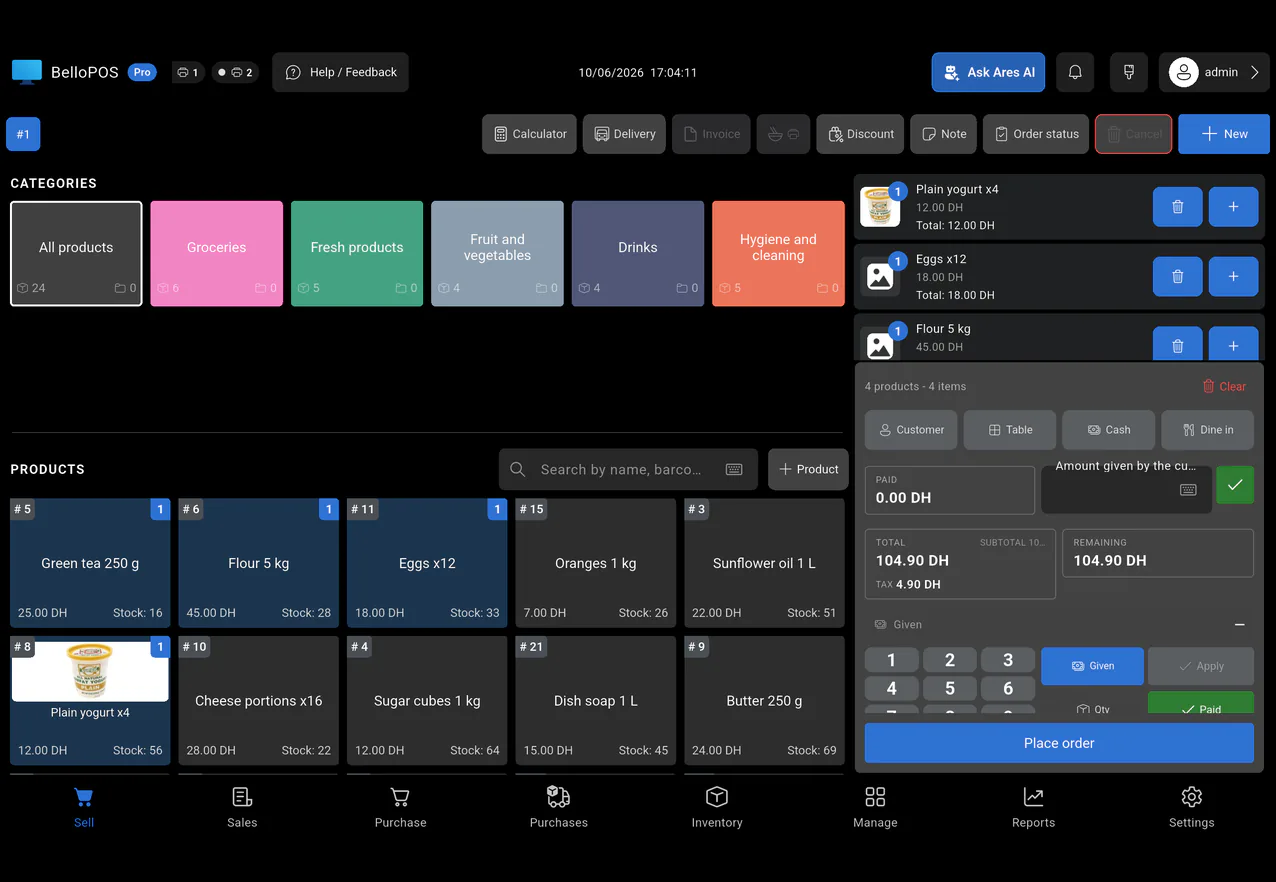Click the plus button on Flour 5 kg cart line
The height and width of the screenshot is (882, 1276).
click(1234, 344)
